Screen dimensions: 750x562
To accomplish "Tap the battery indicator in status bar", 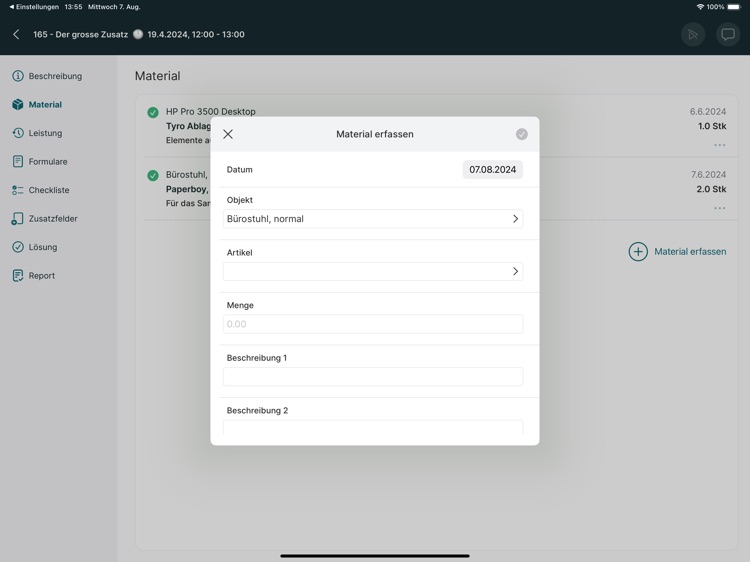I will 734,7.
